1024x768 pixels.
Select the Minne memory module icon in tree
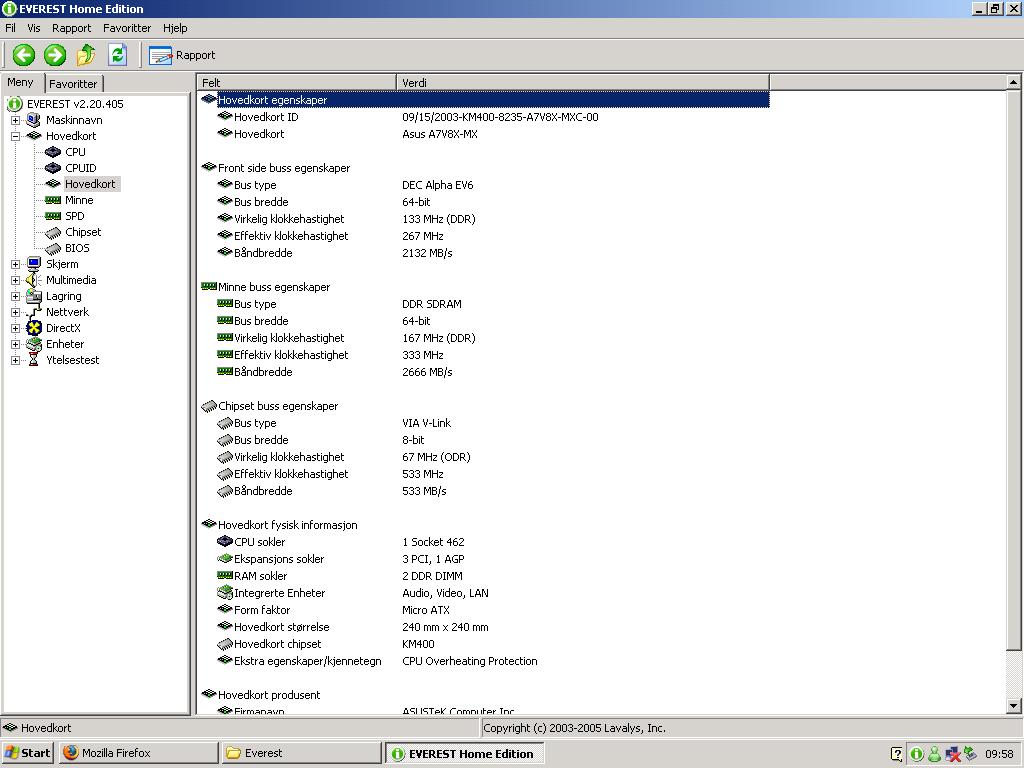coord(53,200)
